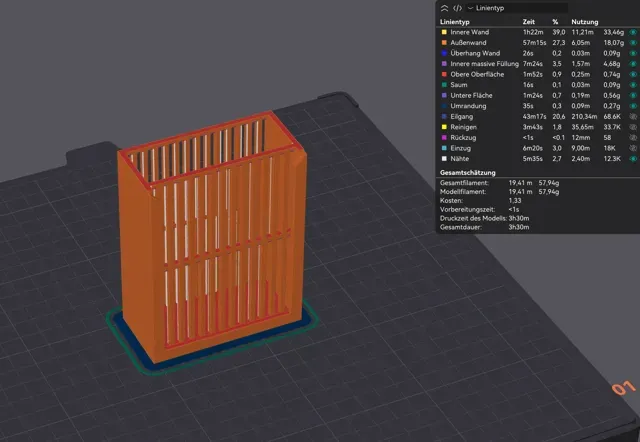This screenshot has height=442, width=640.
Task: Show Eilgang travel moves in preview
Action: click(x=633, y=117)
